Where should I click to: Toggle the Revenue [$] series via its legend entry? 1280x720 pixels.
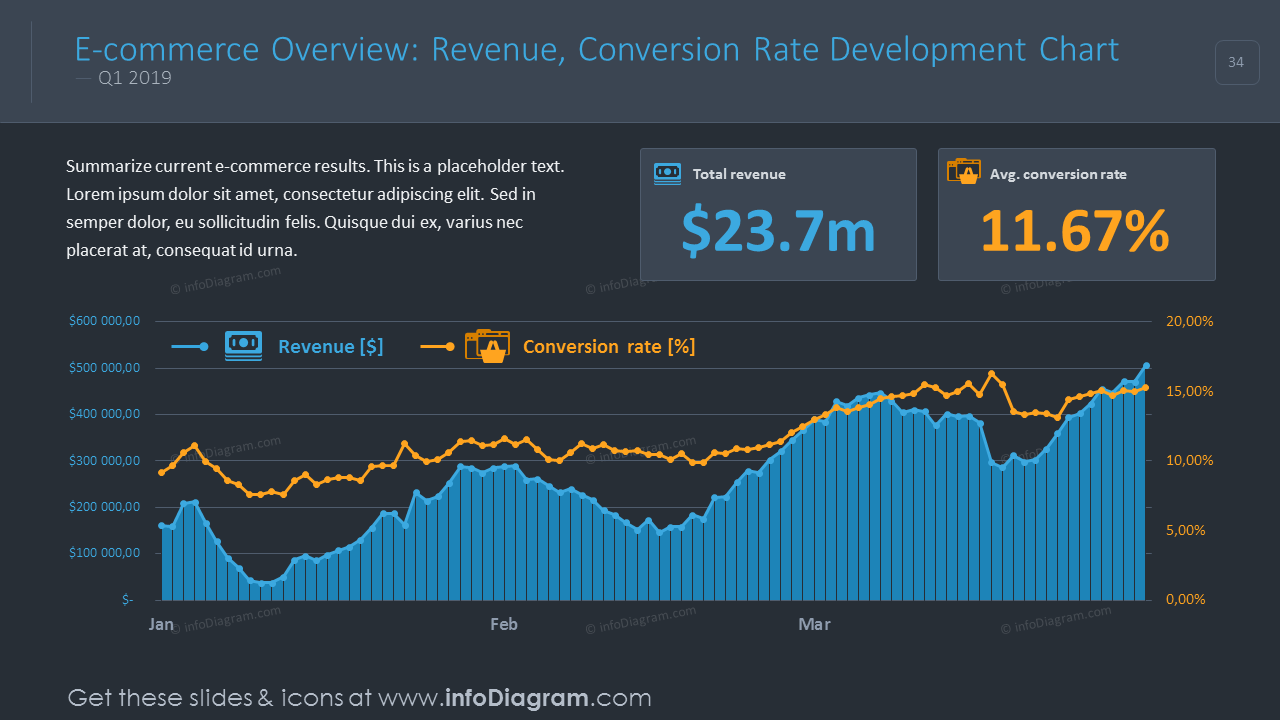331,346
